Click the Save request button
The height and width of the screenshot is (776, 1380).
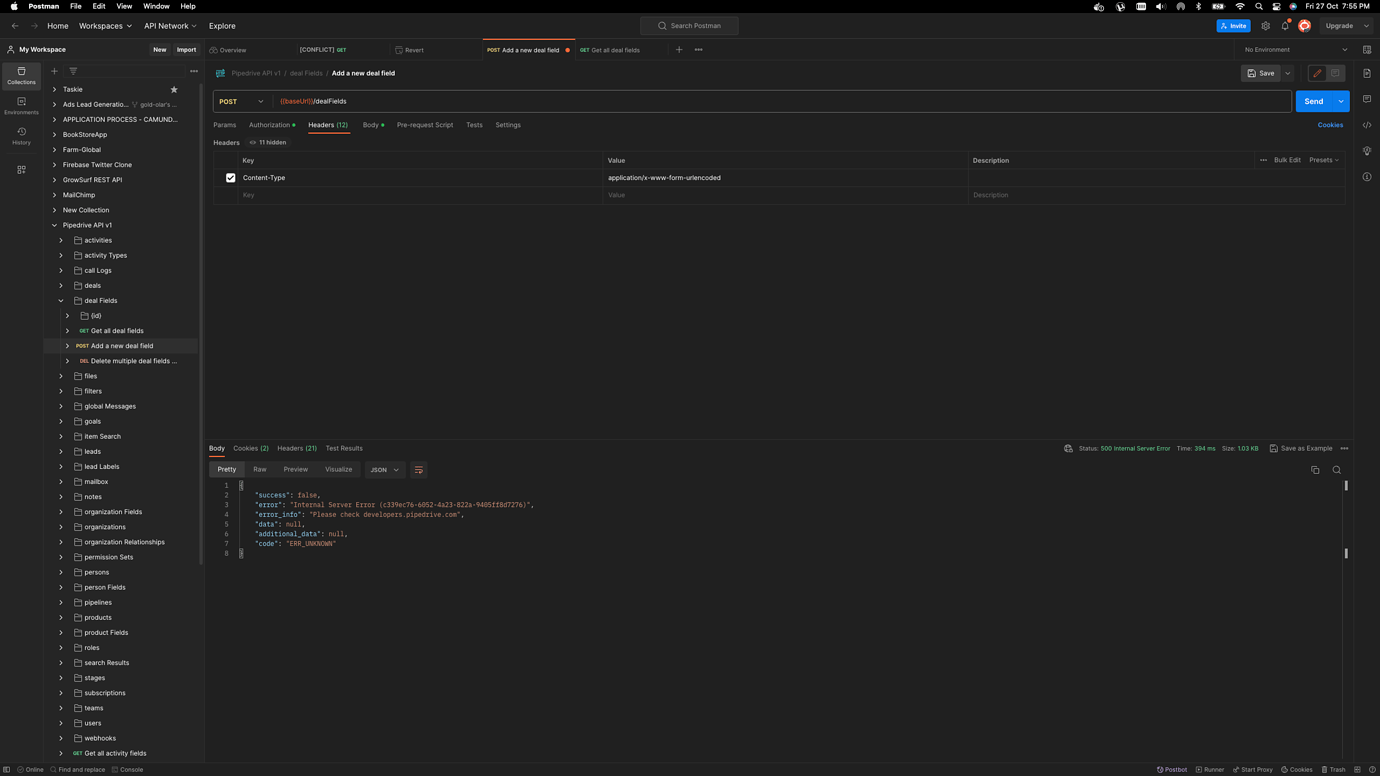pos(1261,73)
